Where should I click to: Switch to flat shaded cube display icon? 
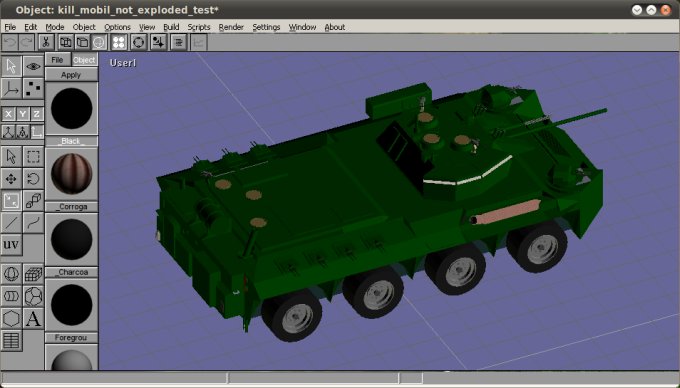tap(82, 42)
